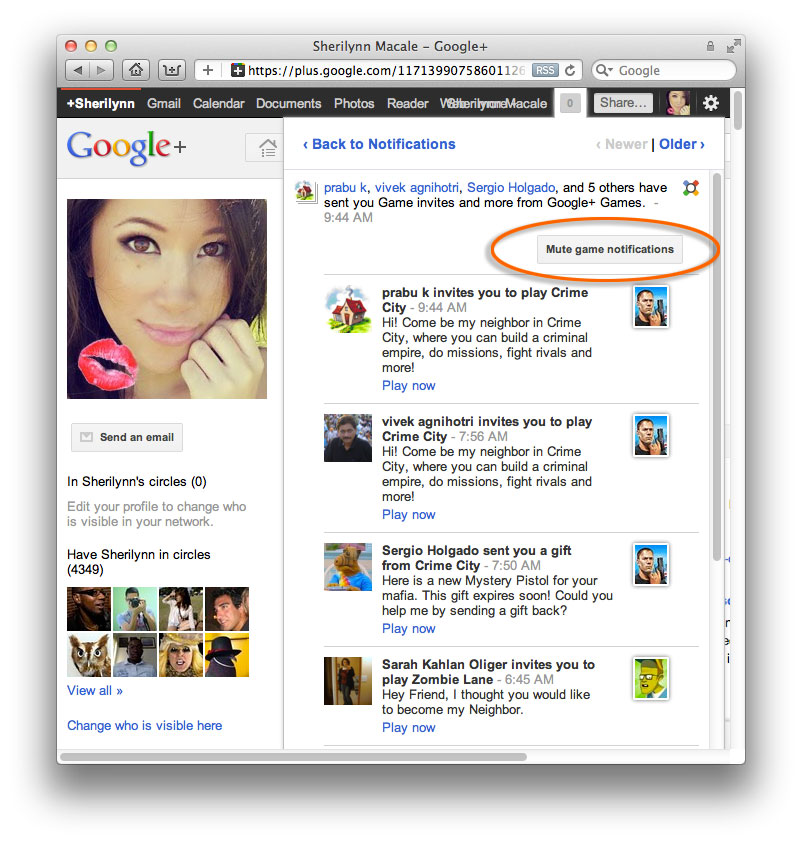Click Change who is visible here
802x843 pixels.
[x=145, y=725]
